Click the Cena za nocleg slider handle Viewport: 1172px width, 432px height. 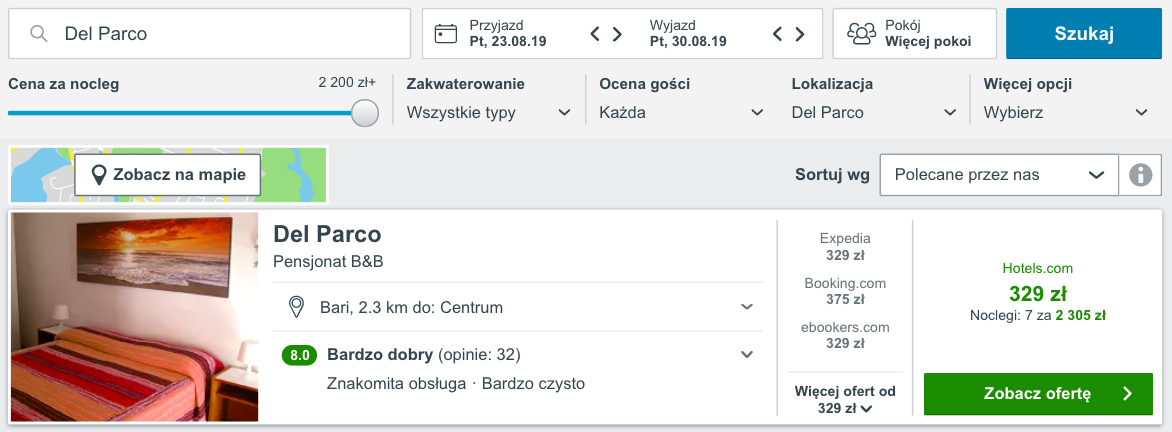[x=366, y=114]
